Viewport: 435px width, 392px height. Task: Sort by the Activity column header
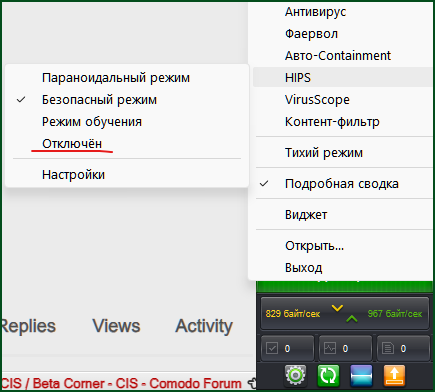point(204,326)
